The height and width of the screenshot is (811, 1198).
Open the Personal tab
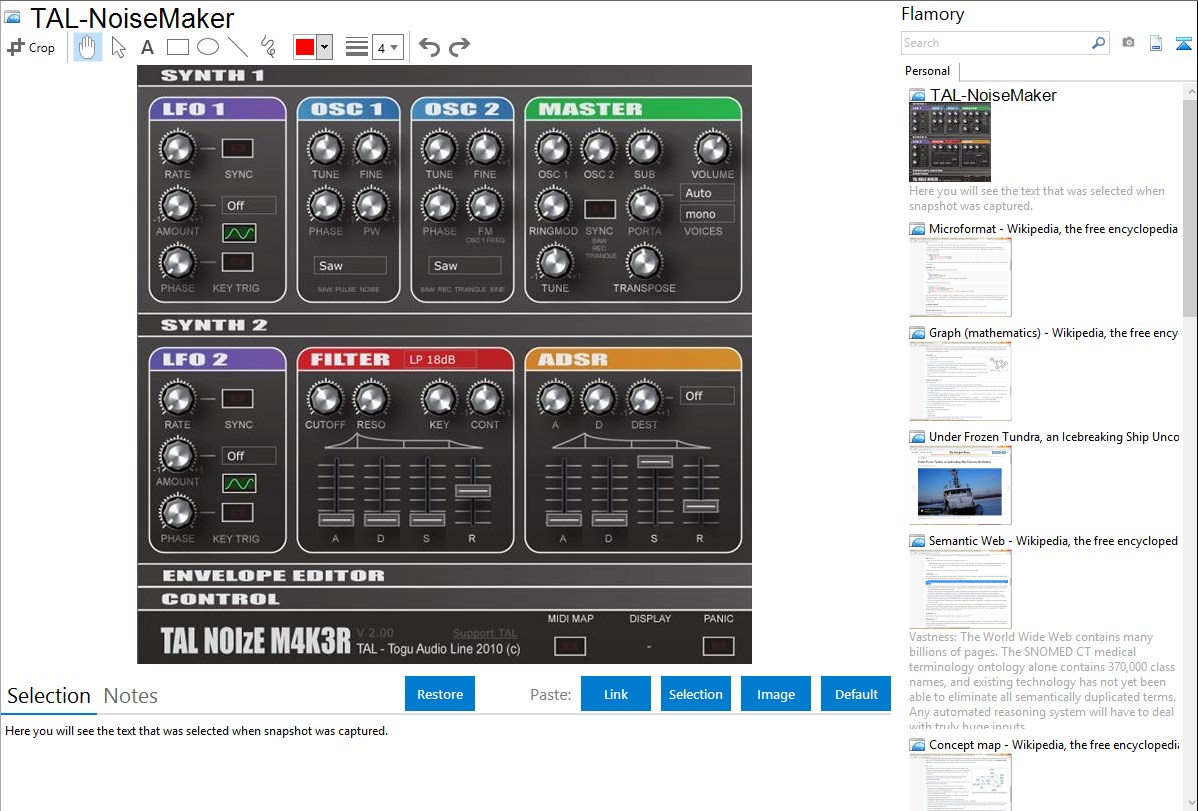tap(927, 71)
